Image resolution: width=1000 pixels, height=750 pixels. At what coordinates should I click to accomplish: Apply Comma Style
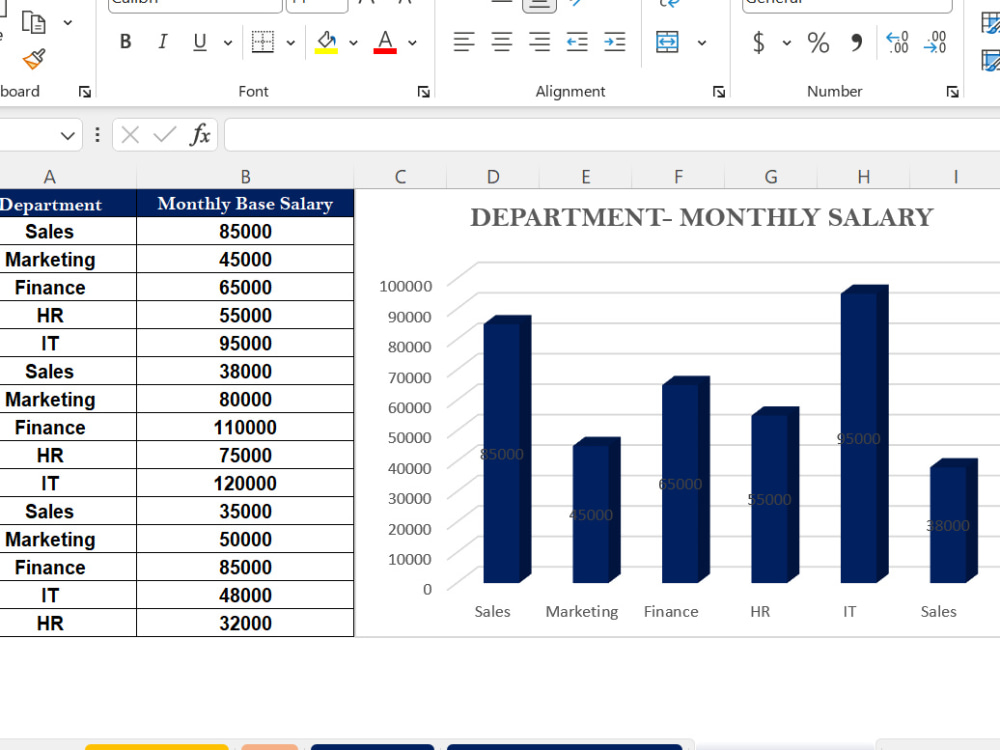pos(856,42)
